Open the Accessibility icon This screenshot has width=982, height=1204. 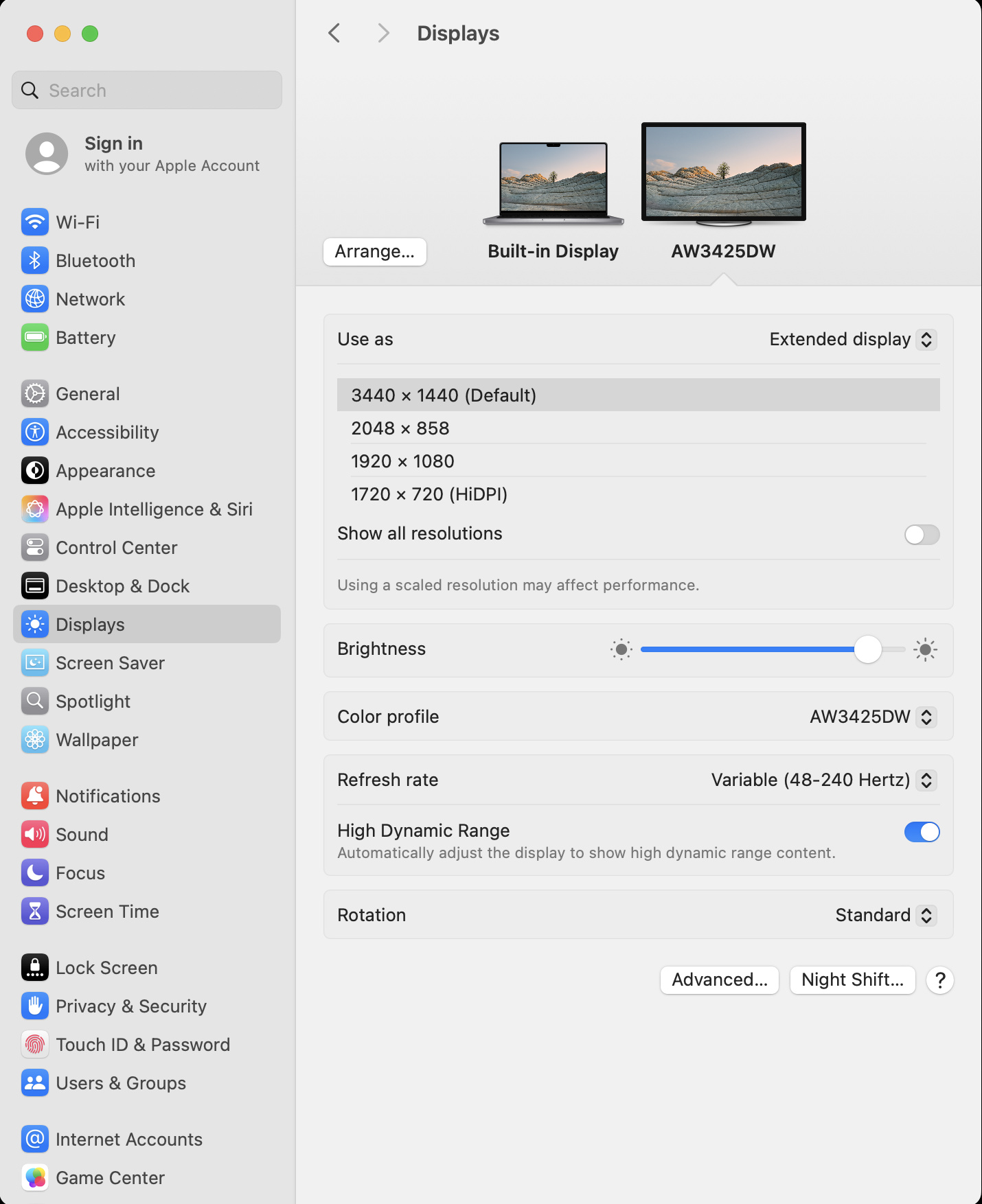click(x=35, y=432)
